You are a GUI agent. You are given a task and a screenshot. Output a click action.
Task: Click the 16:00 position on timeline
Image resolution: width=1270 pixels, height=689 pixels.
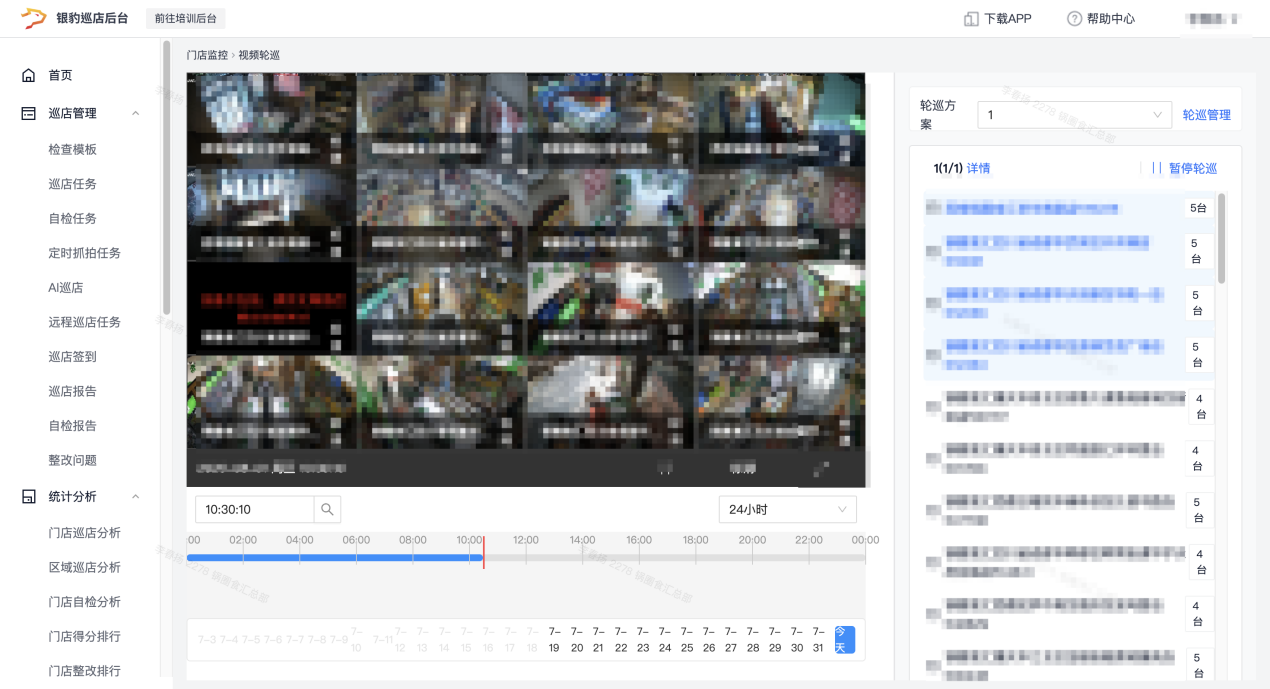(x=639, y=557)
